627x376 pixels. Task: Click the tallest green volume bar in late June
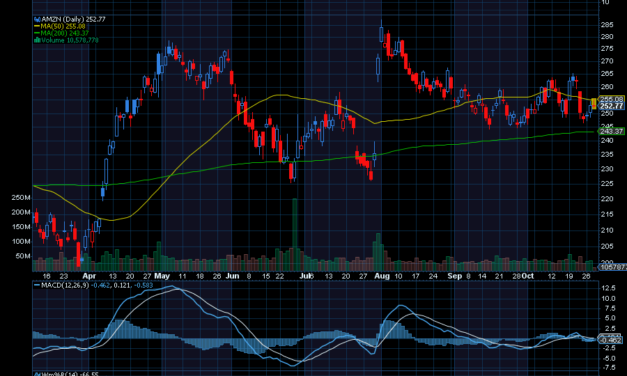tap(295, 235)
